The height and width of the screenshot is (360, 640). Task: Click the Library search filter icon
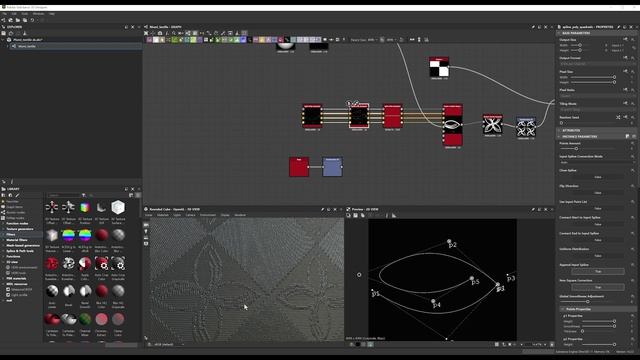84,195
